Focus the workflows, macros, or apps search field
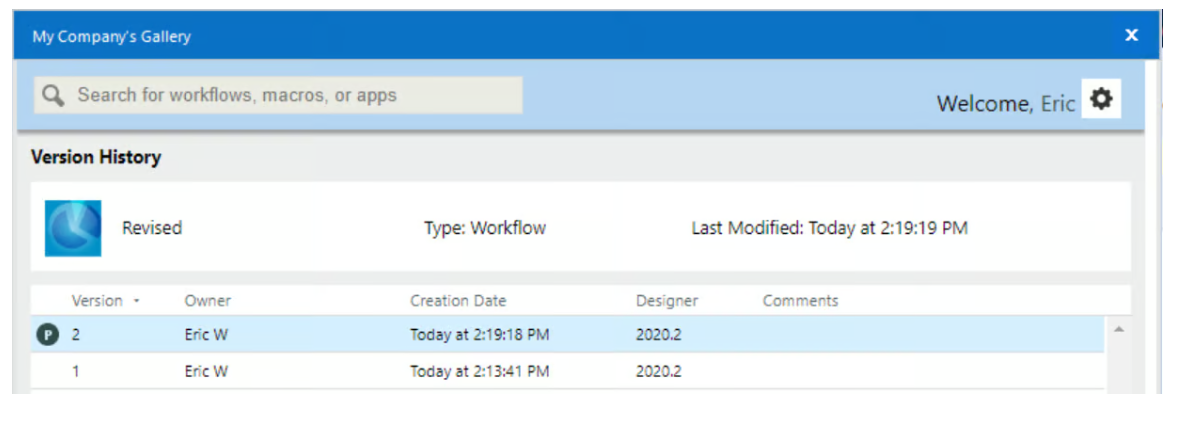The width and height of the screenshot is (1177, 435). (278, 95)
